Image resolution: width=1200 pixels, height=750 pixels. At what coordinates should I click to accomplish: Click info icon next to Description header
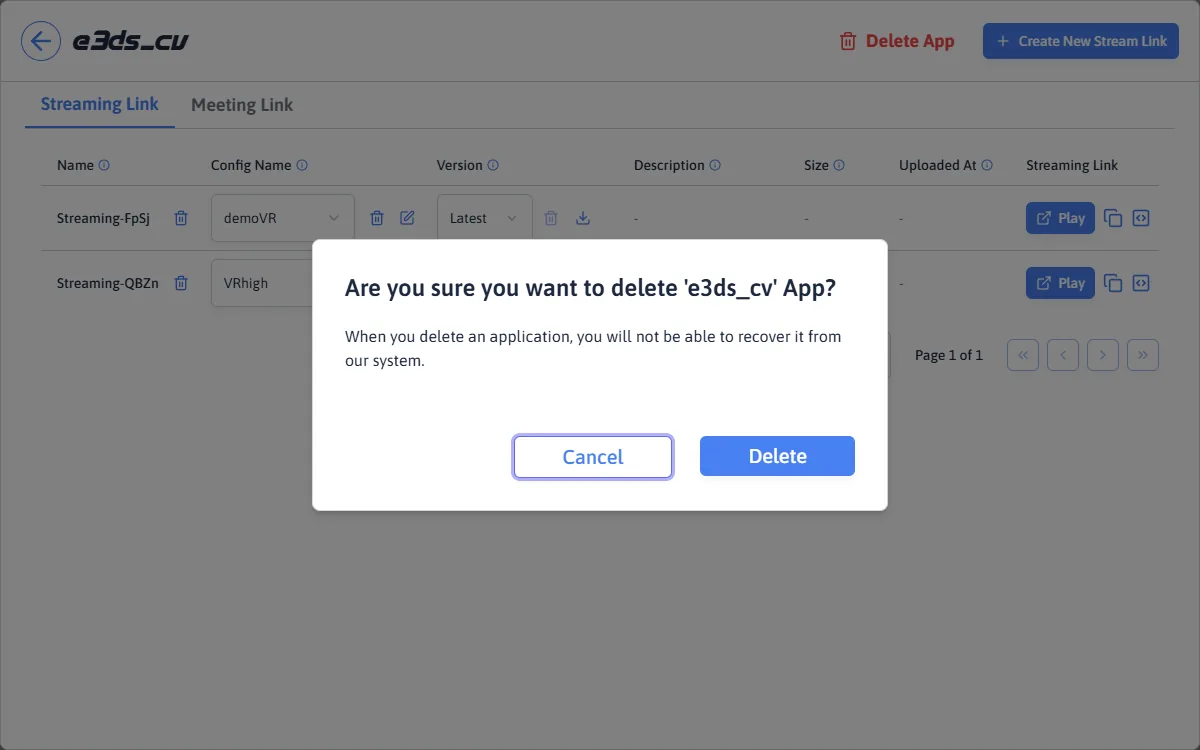715,165
